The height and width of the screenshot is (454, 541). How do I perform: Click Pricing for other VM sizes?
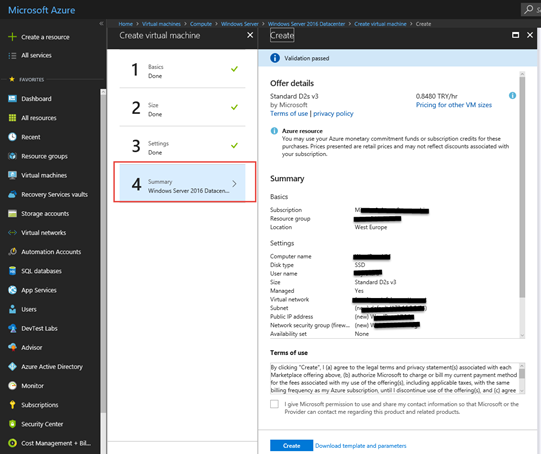click(454, 105)
